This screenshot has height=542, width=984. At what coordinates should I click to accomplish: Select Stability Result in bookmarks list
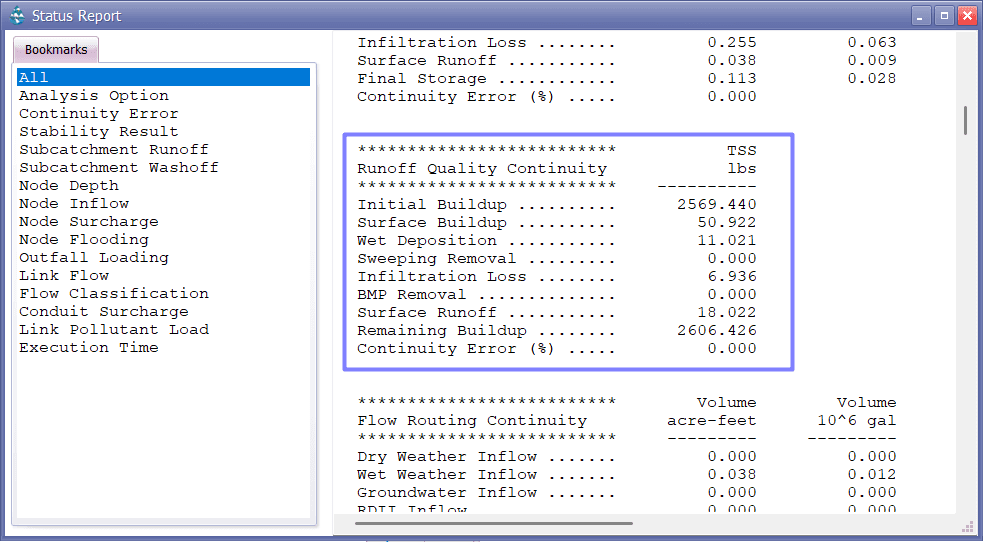(x=98, y=132)
